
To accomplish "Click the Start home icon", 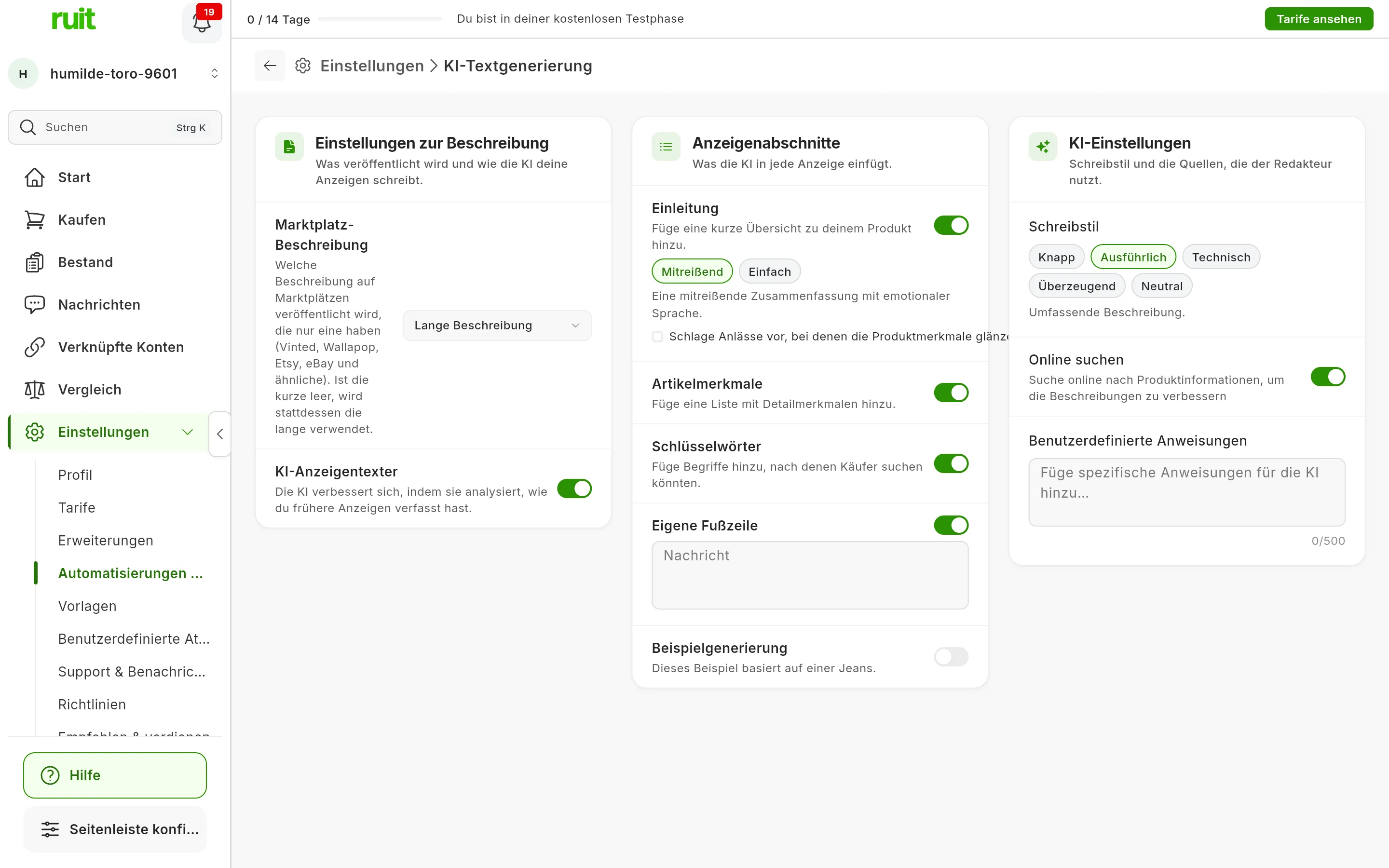I will coord(34,177).
